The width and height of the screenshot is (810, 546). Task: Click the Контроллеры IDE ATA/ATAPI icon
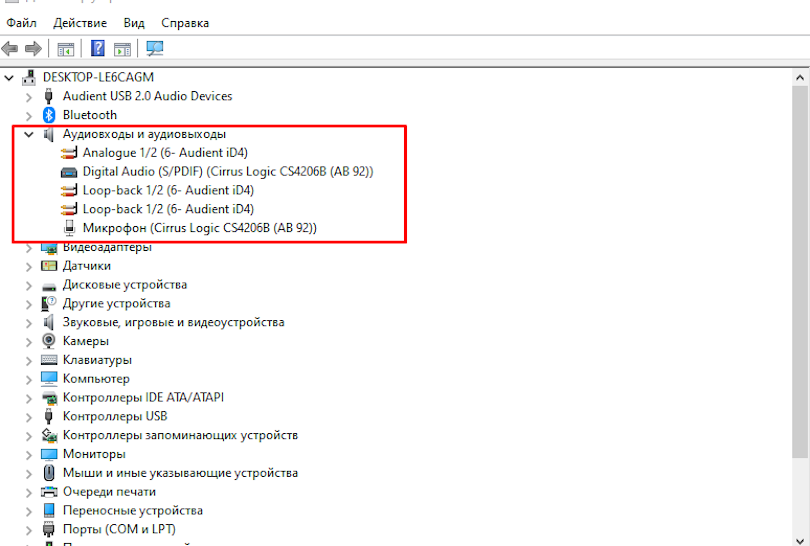click(49, 398)
